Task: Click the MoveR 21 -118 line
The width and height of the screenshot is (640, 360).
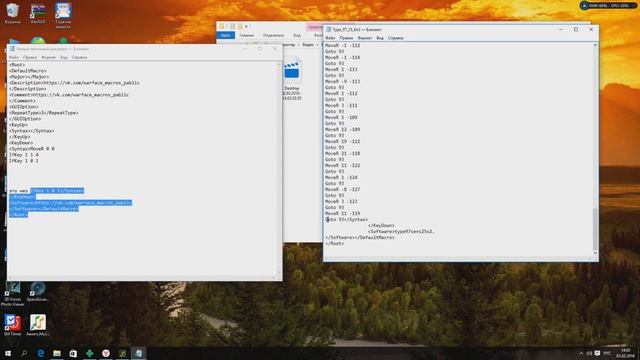Action: 342,153
